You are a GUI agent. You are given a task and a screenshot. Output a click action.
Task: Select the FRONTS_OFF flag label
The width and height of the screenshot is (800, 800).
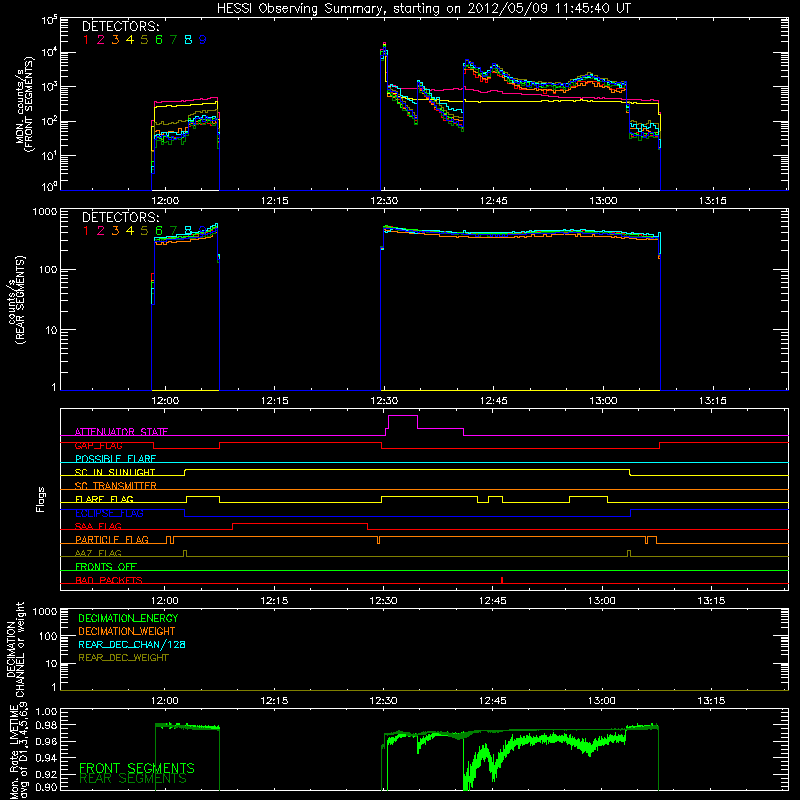[106, 566]
